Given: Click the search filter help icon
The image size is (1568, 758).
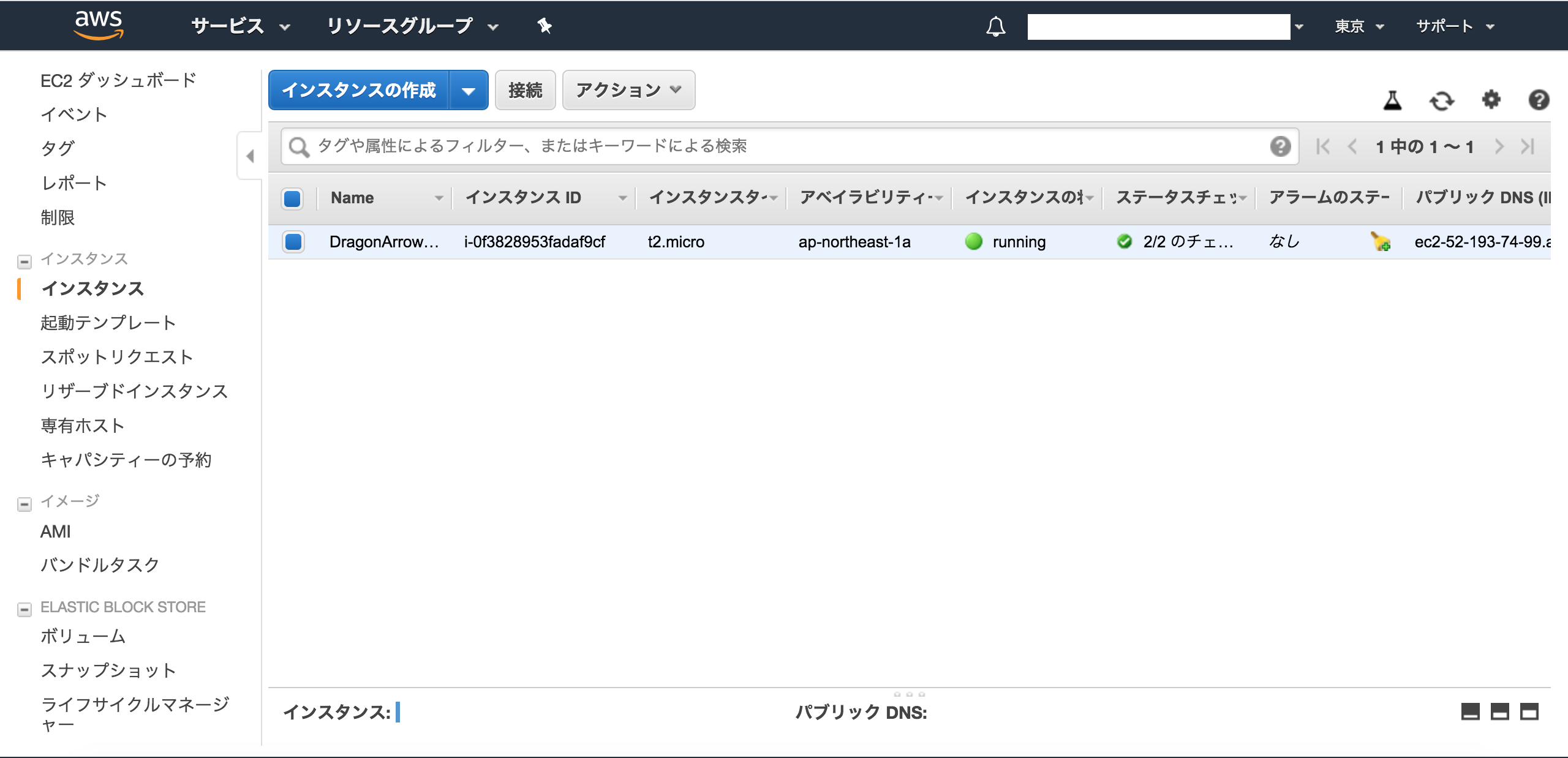Looking at the screenshot, I should pos(1280,146).
